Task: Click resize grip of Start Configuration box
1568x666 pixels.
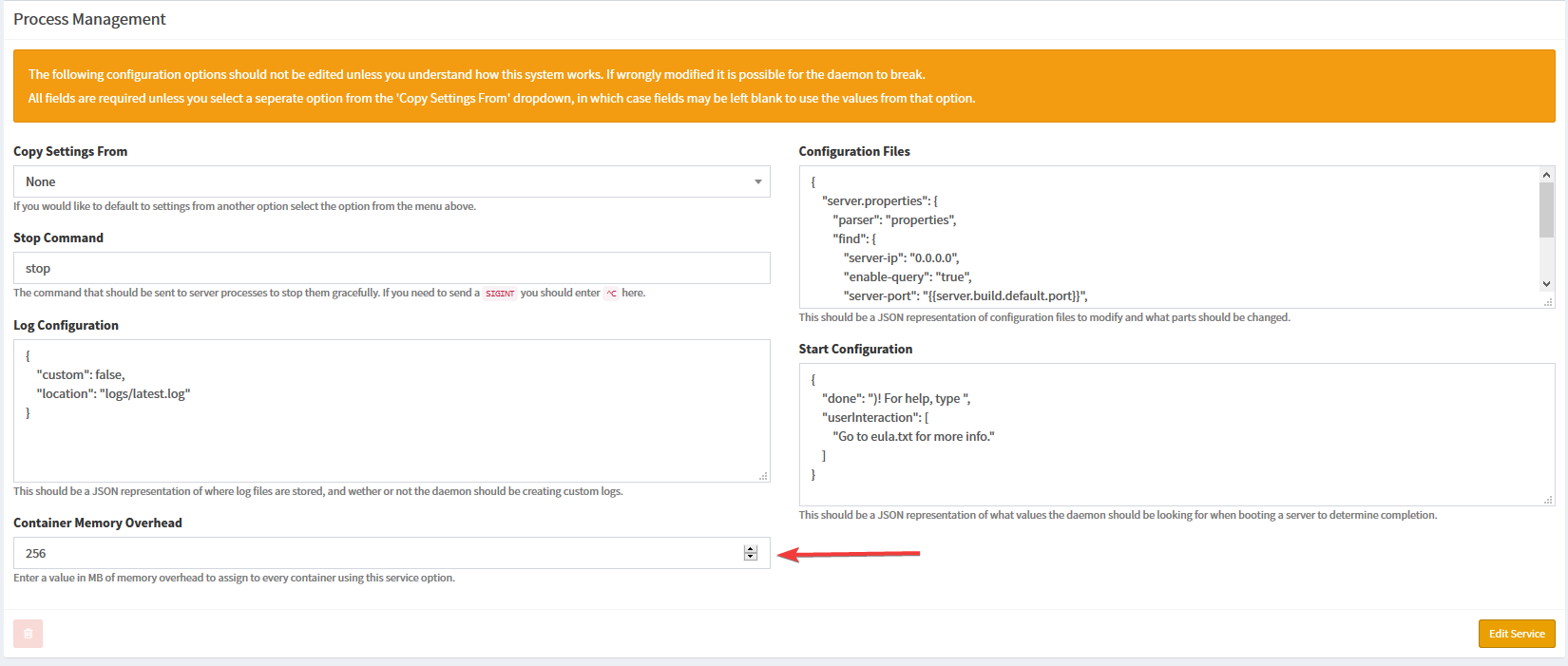Action: coord(1548,500)
